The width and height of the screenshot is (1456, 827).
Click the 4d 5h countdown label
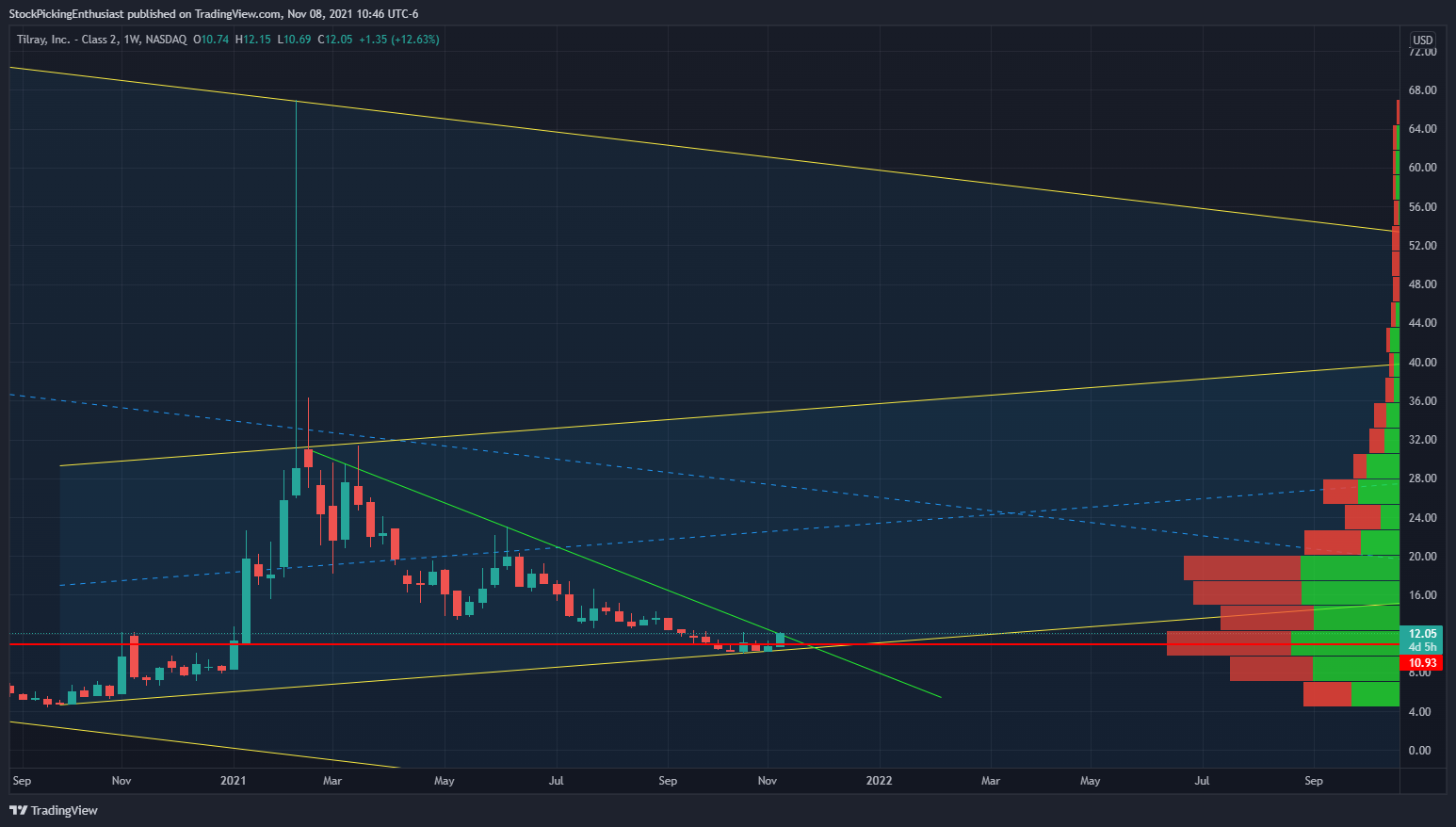1422,647
